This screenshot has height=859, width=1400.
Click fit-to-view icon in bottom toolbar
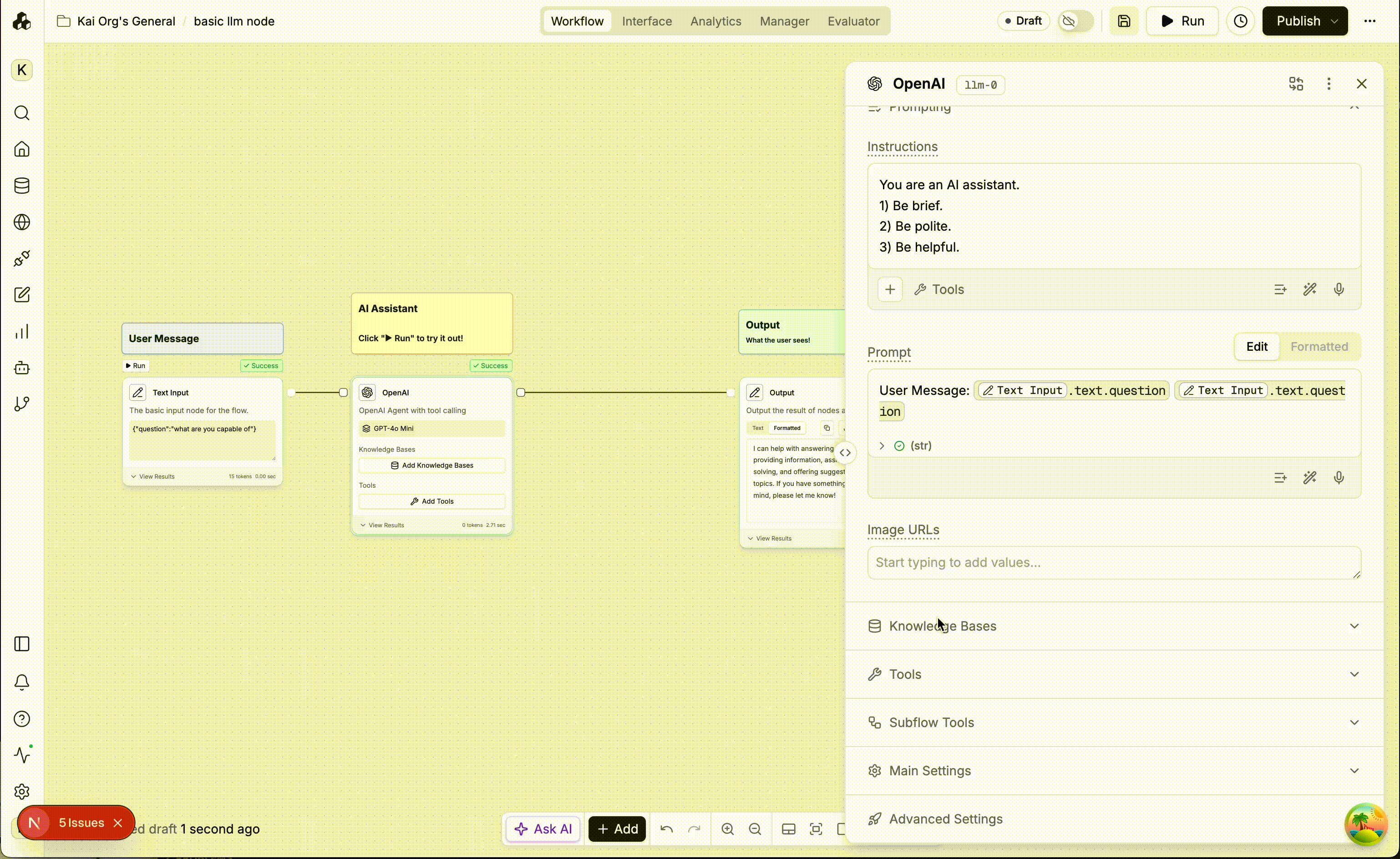click(816, 829)
